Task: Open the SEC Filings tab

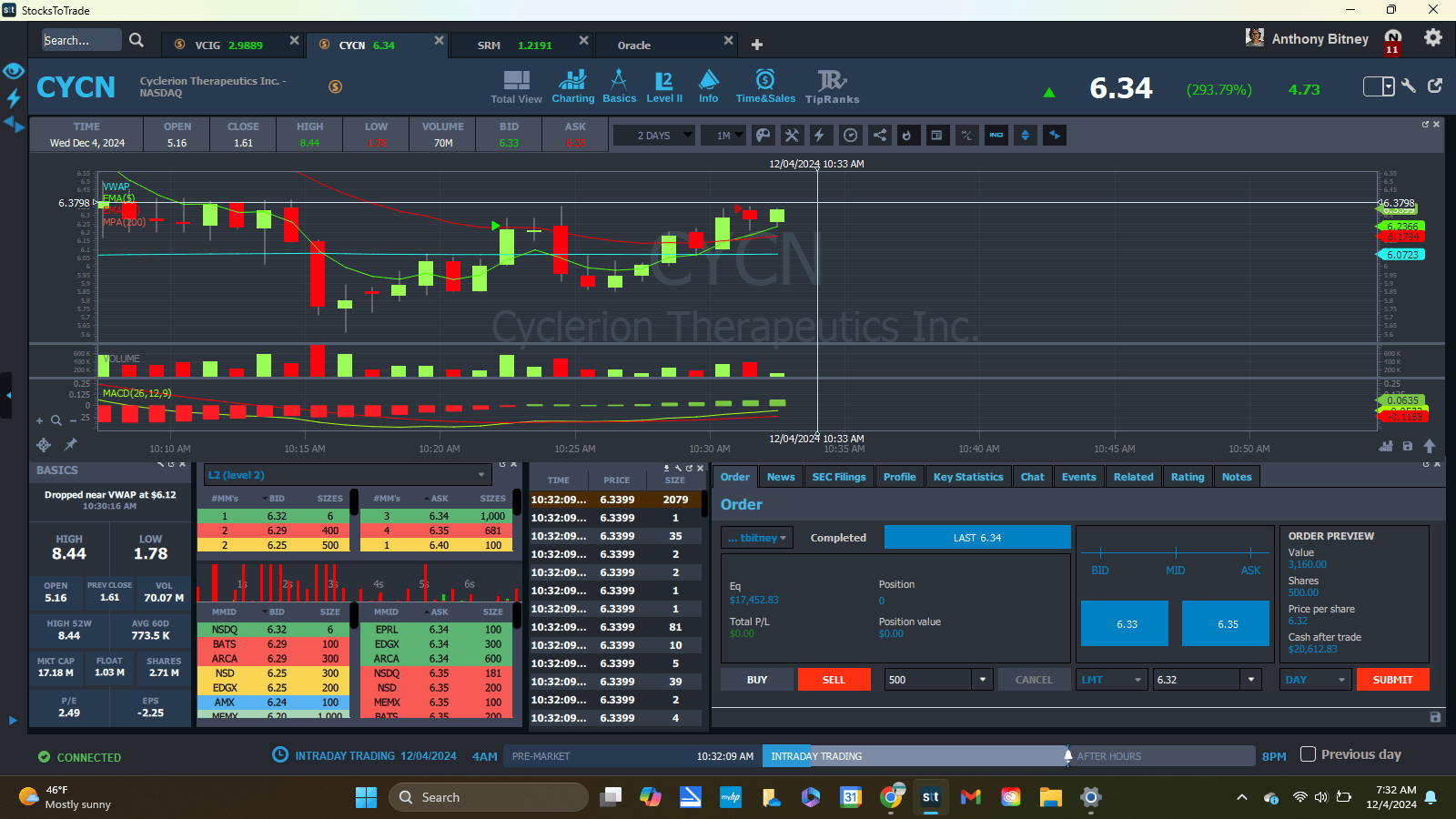Action: point(839,477)
